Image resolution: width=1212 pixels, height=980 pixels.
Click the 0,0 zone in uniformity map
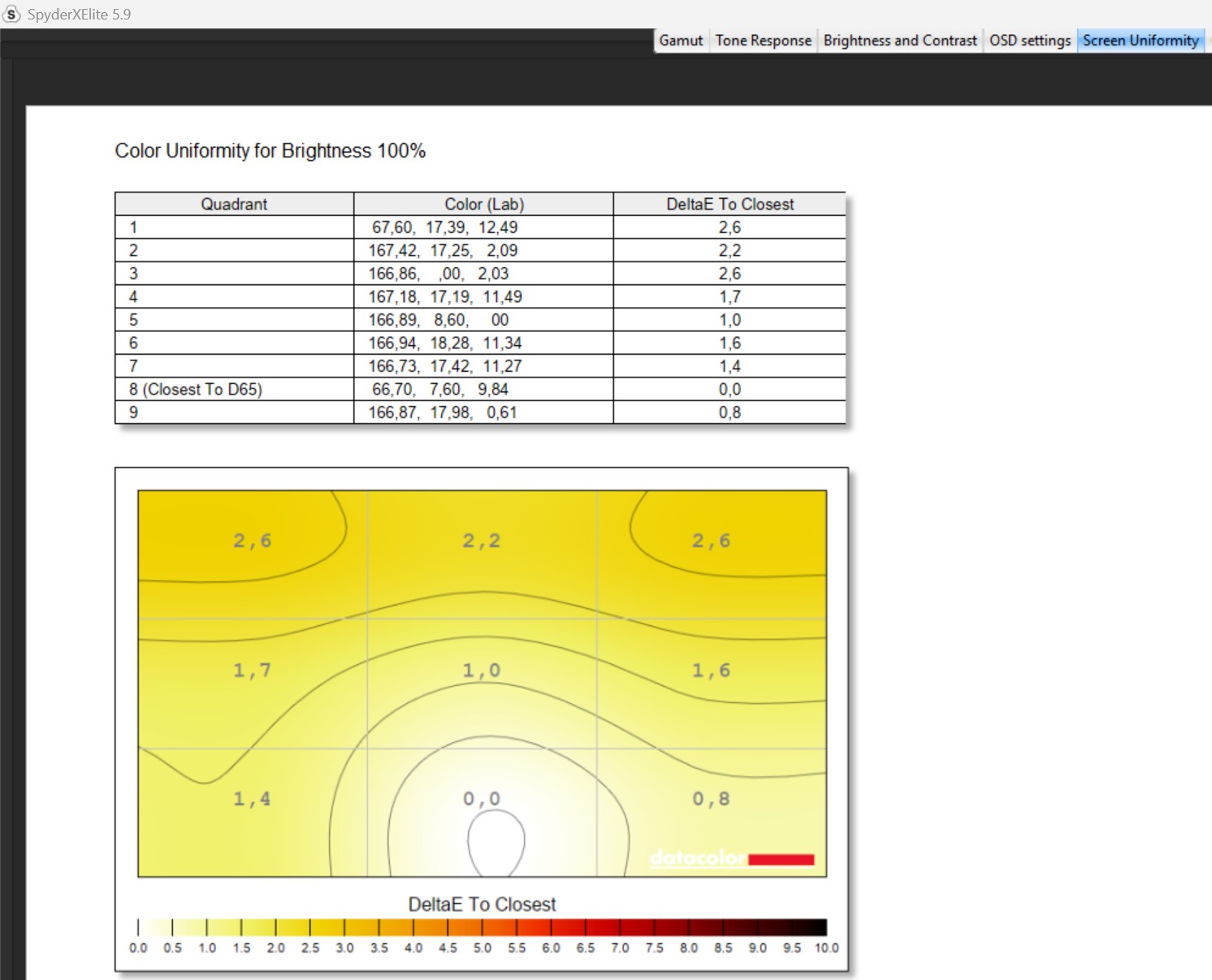[482, 799]
